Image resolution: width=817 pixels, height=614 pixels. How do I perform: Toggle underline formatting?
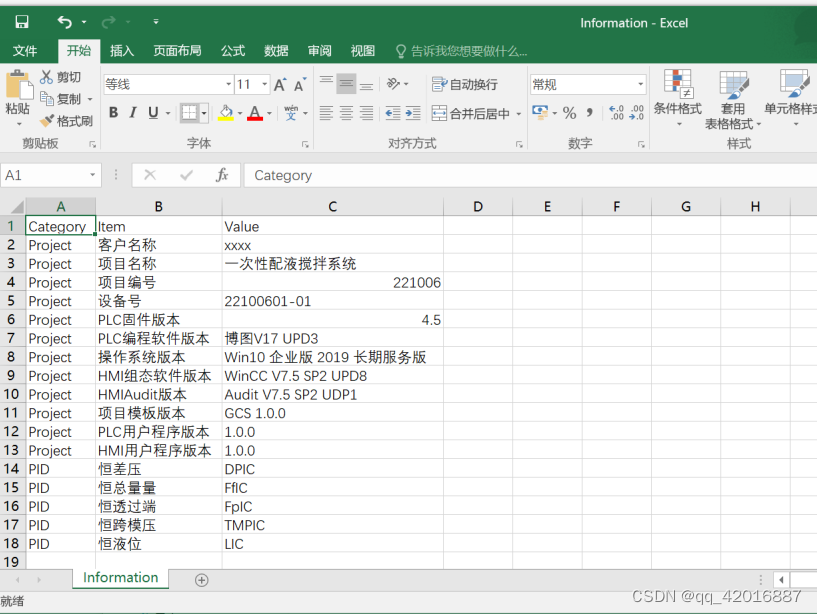point(152,113)
